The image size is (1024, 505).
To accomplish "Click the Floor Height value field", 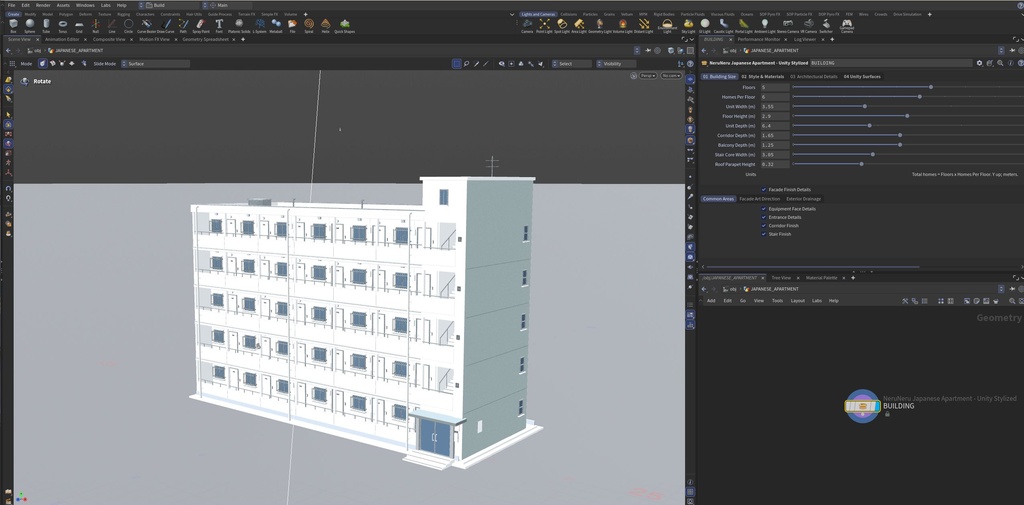I will [x=775, y=116].
